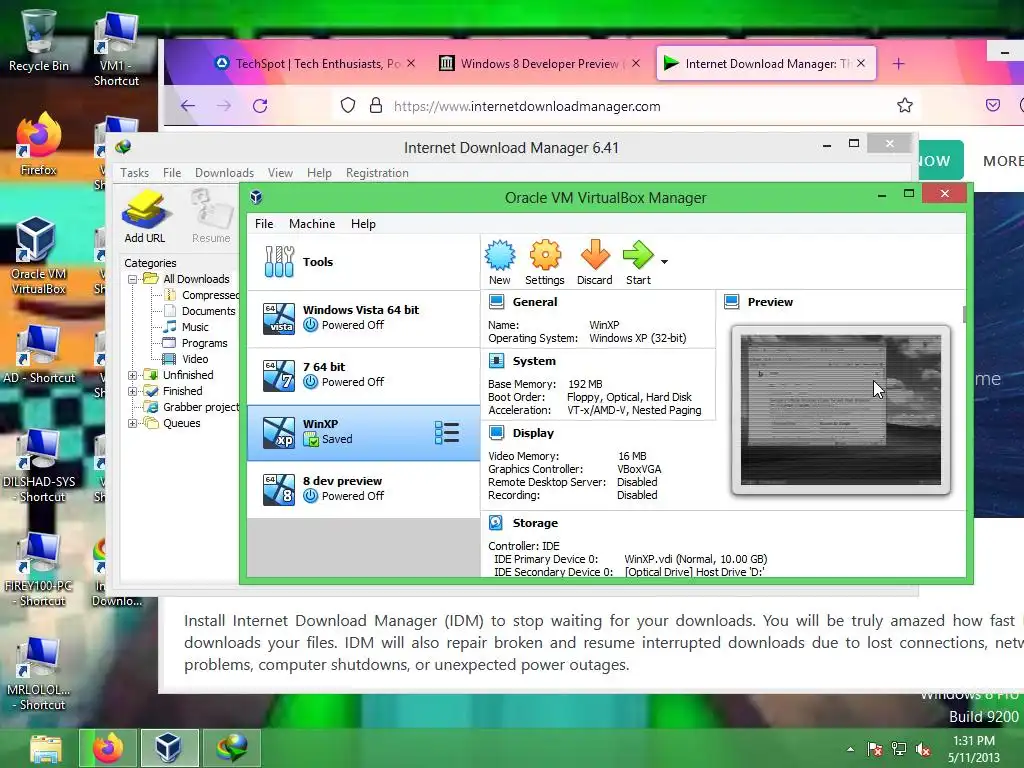Click the site padlock icon
This screenshot has width=1024, height=768.
[376, 105]
